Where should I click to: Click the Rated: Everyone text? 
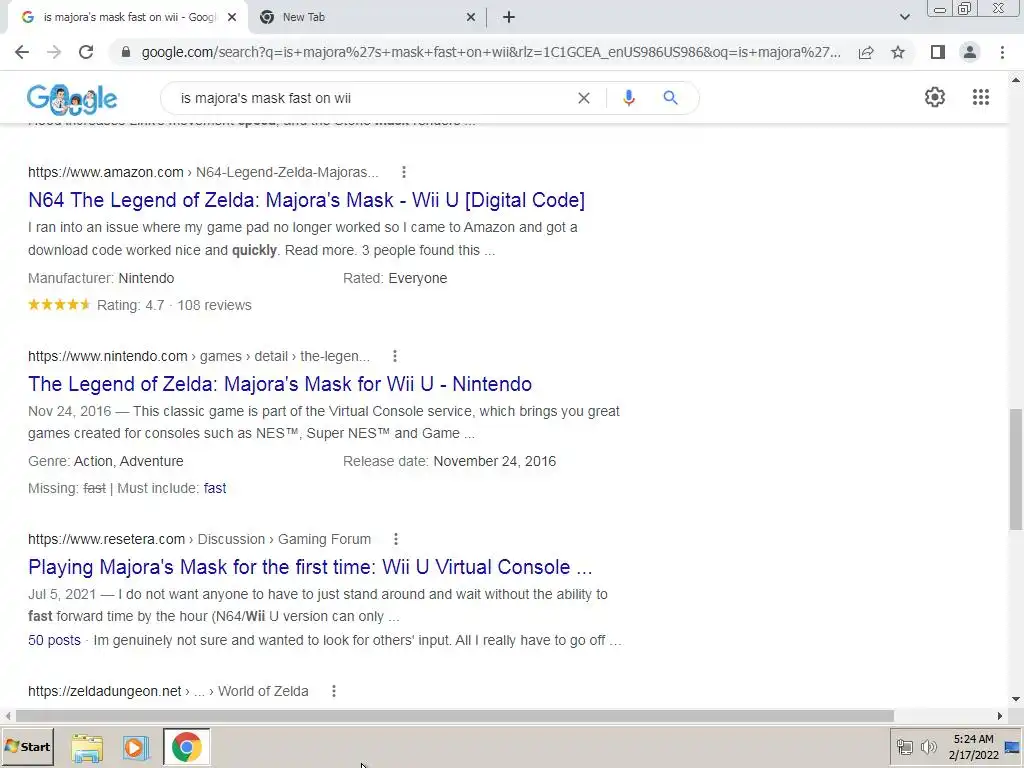pyautogui.click(x=394, y=278)
